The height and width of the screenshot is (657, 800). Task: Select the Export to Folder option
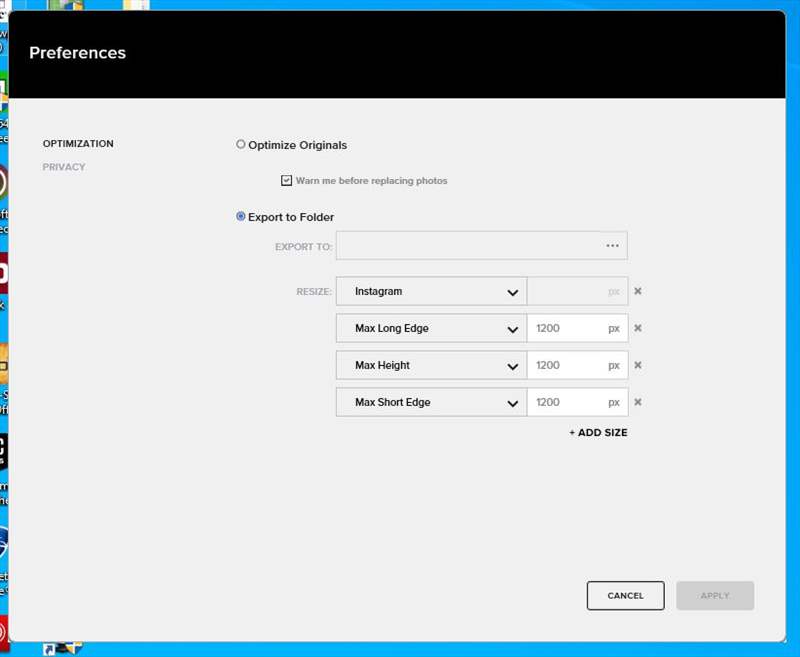point(241,217)
